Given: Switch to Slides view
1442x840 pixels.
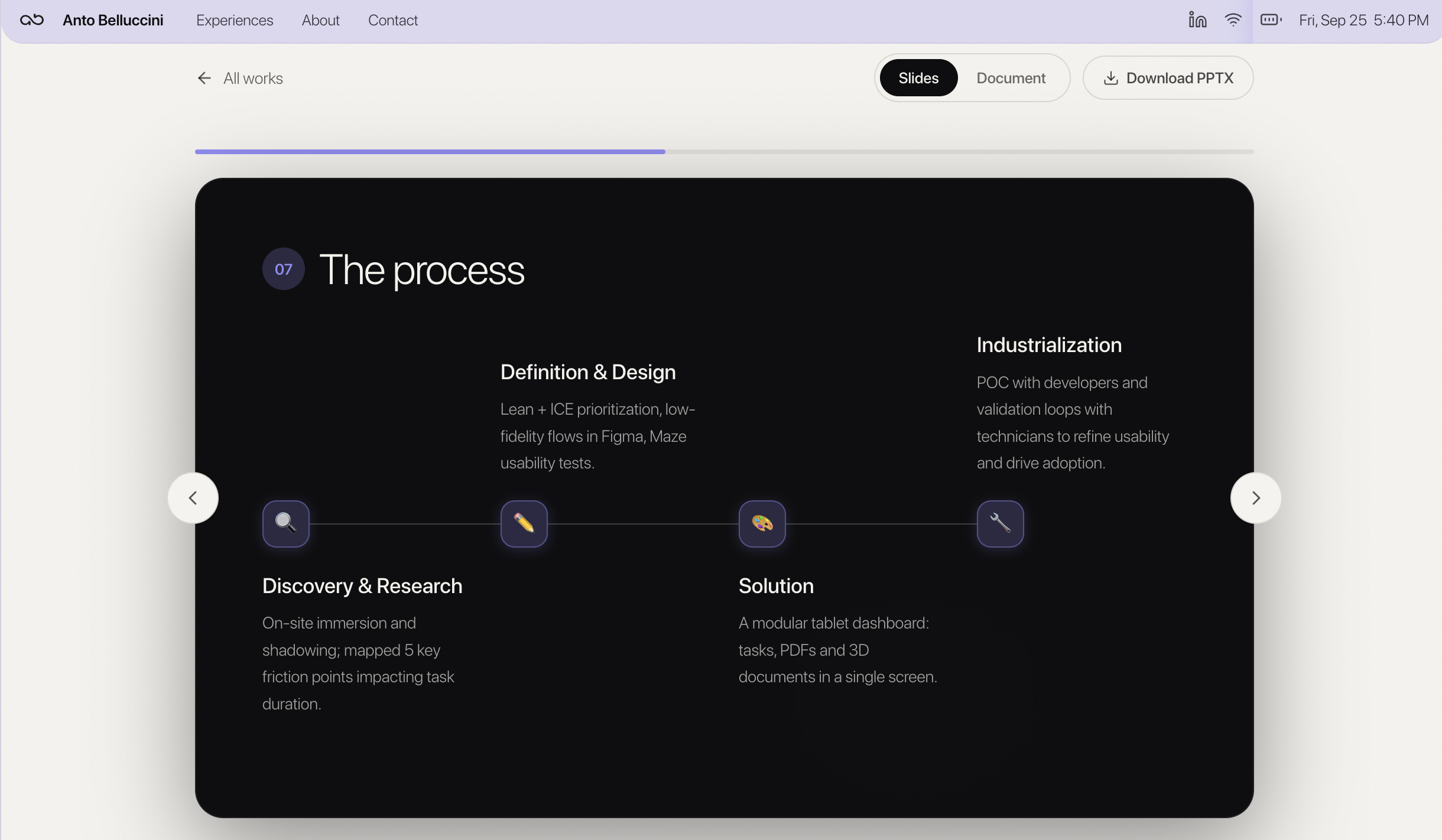Looking at the screenshot, I should (x=918, y=78).
